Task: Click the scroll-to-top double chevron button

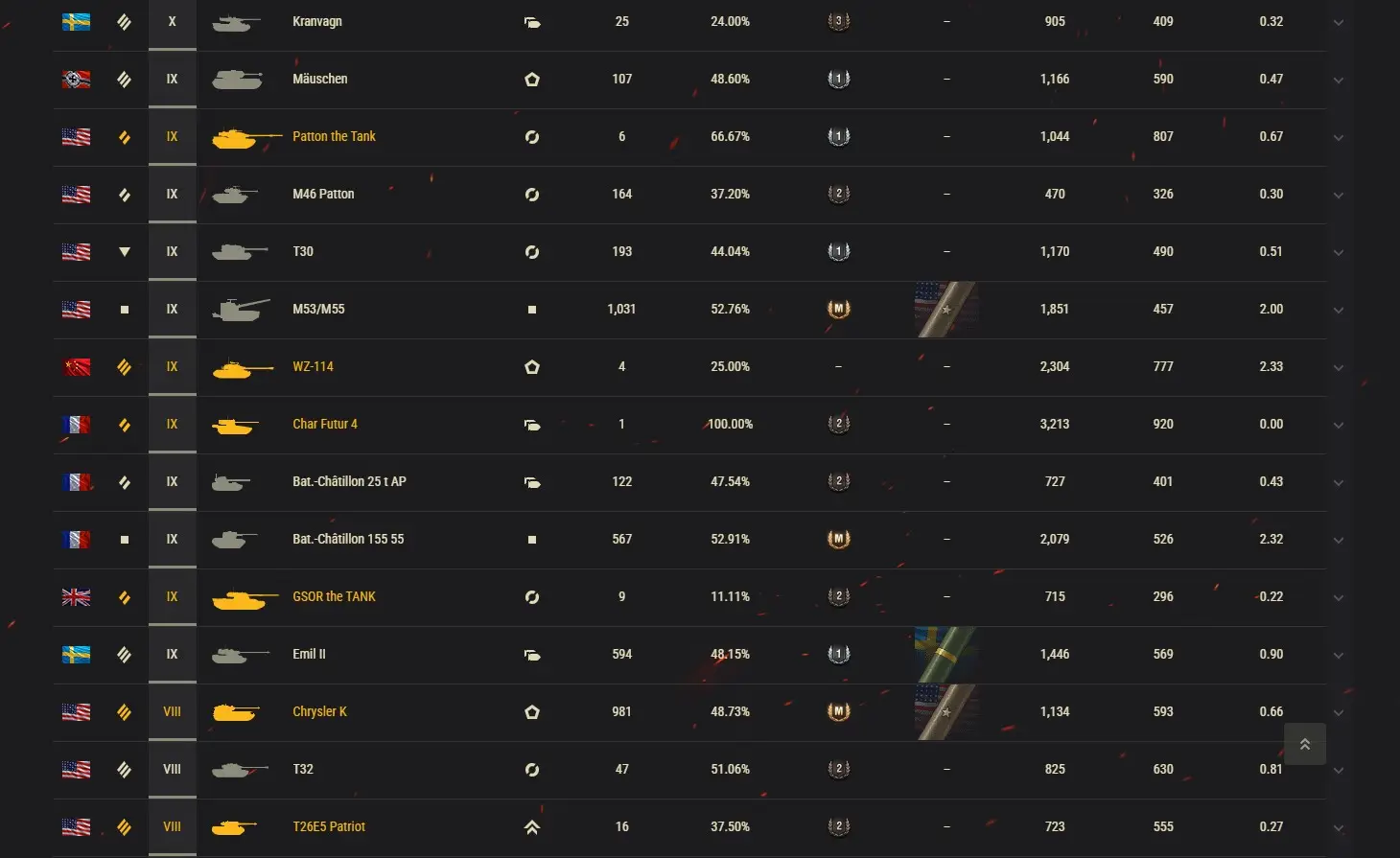Action: tap(1305, 744)
